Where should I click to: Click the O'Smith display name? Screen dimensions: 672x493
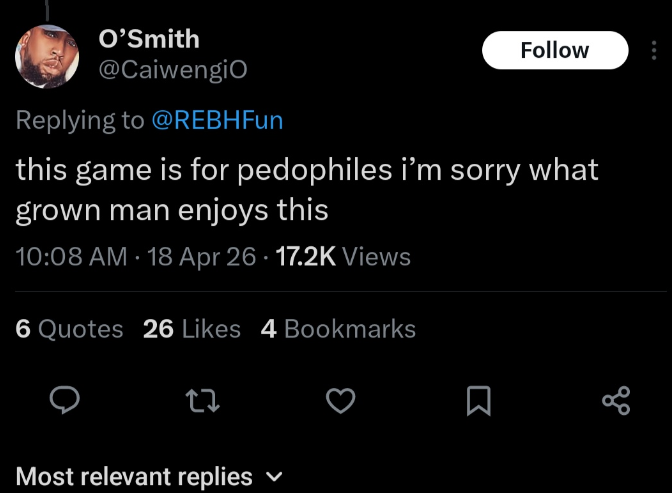pos(149,39)
